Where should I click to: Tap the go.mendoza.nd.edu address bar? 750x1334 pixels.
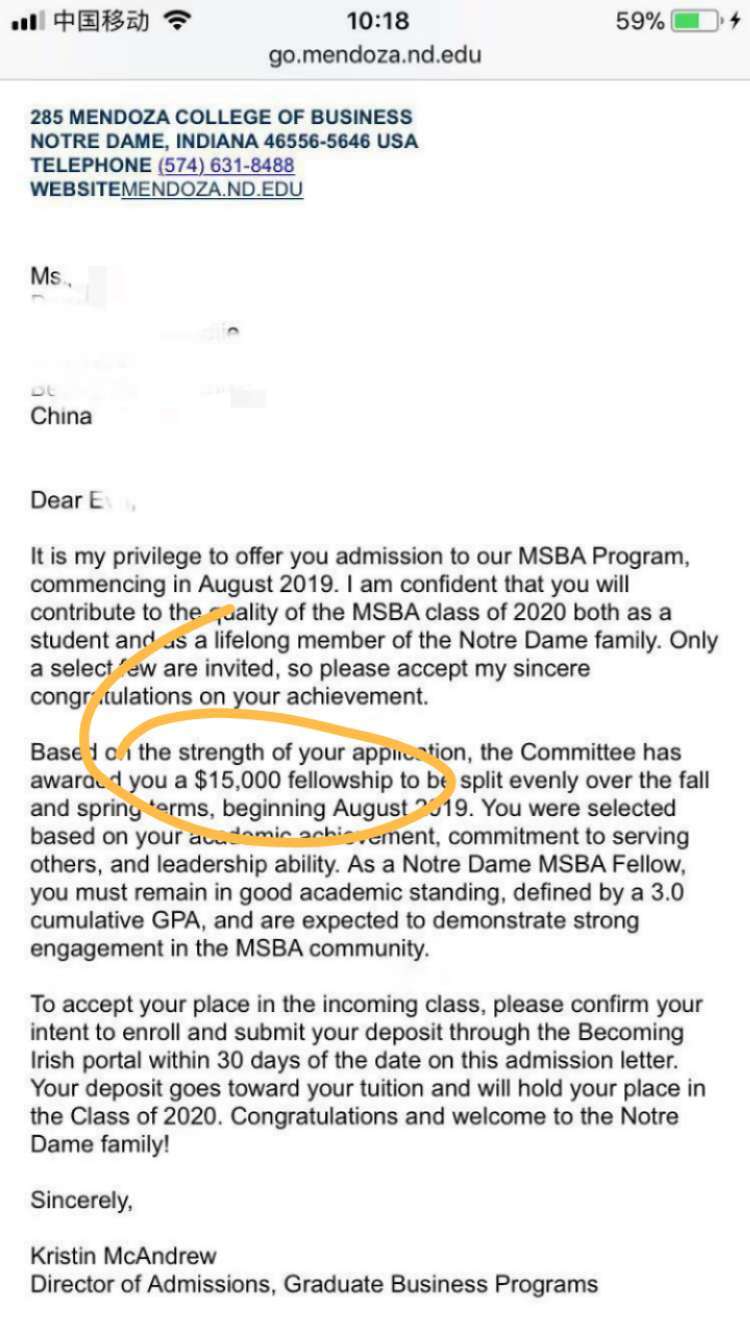pyautogui.click(x=375, y=54)
